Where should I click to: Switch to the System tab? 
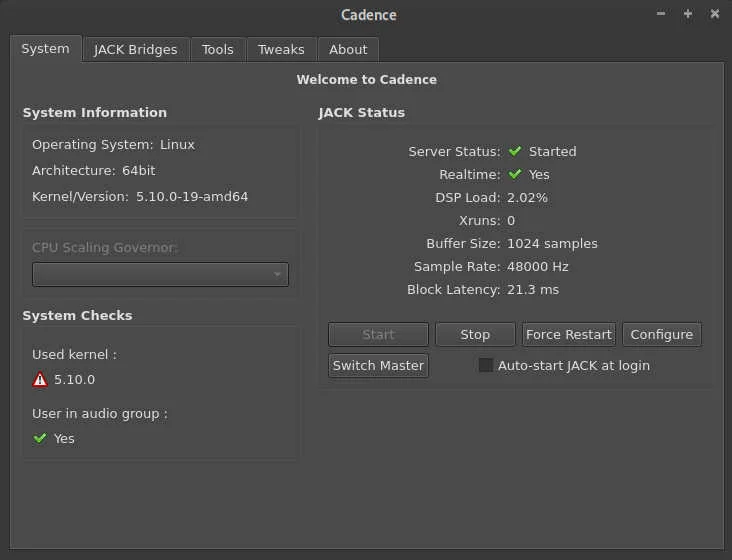coord(45,49)
